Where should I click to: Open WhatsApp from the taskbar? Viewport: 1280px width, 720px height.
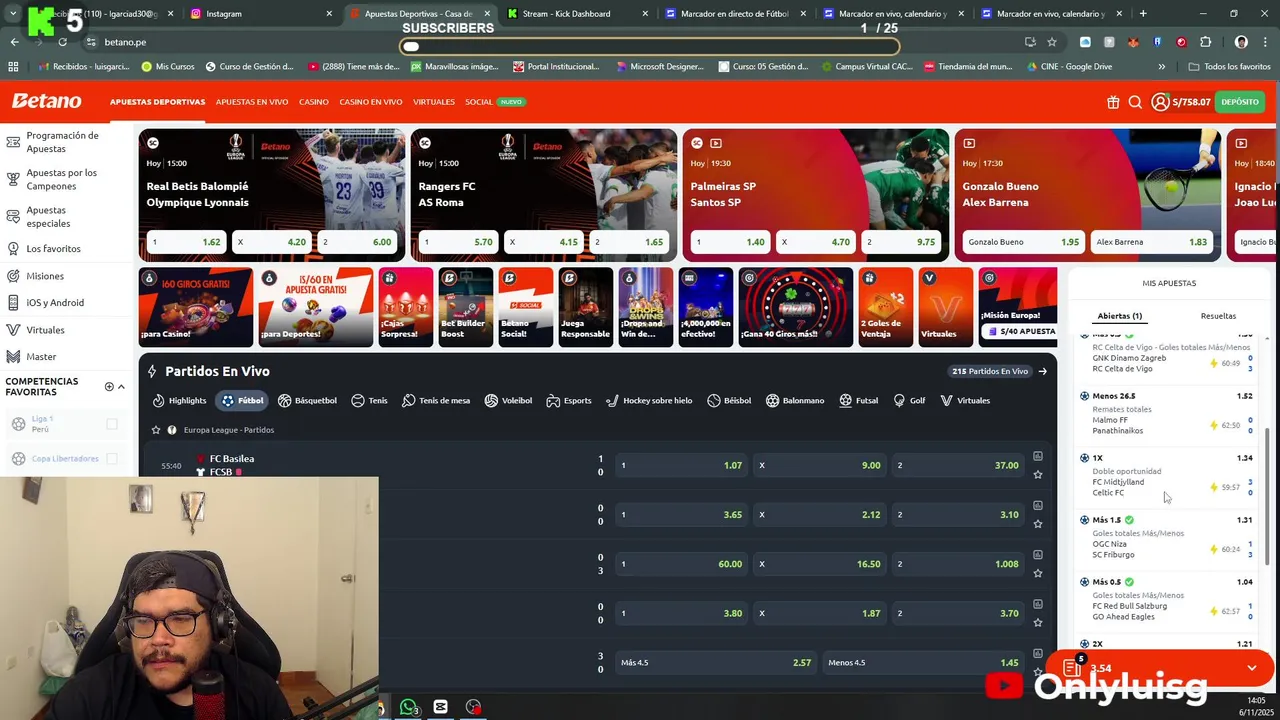pos(408,707)
